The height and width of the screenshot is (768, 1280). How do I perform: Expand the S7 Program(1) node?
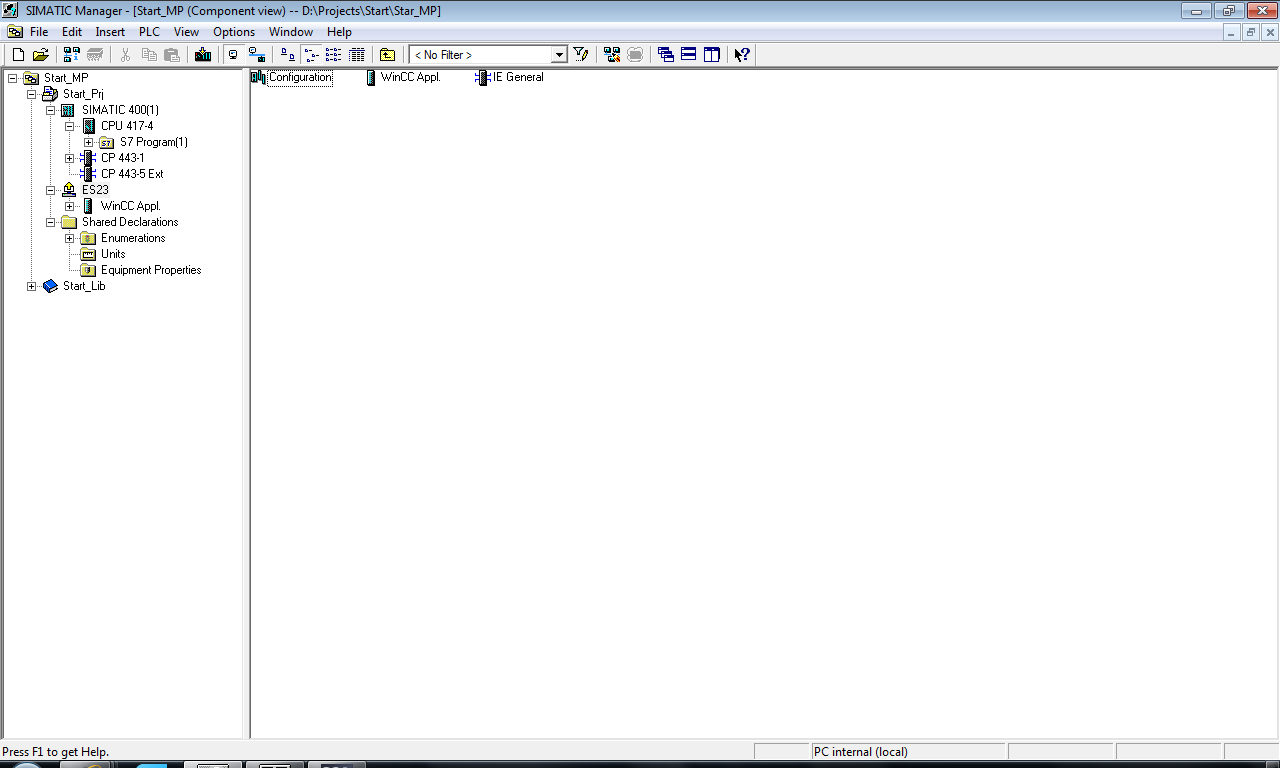click(88, 142)
